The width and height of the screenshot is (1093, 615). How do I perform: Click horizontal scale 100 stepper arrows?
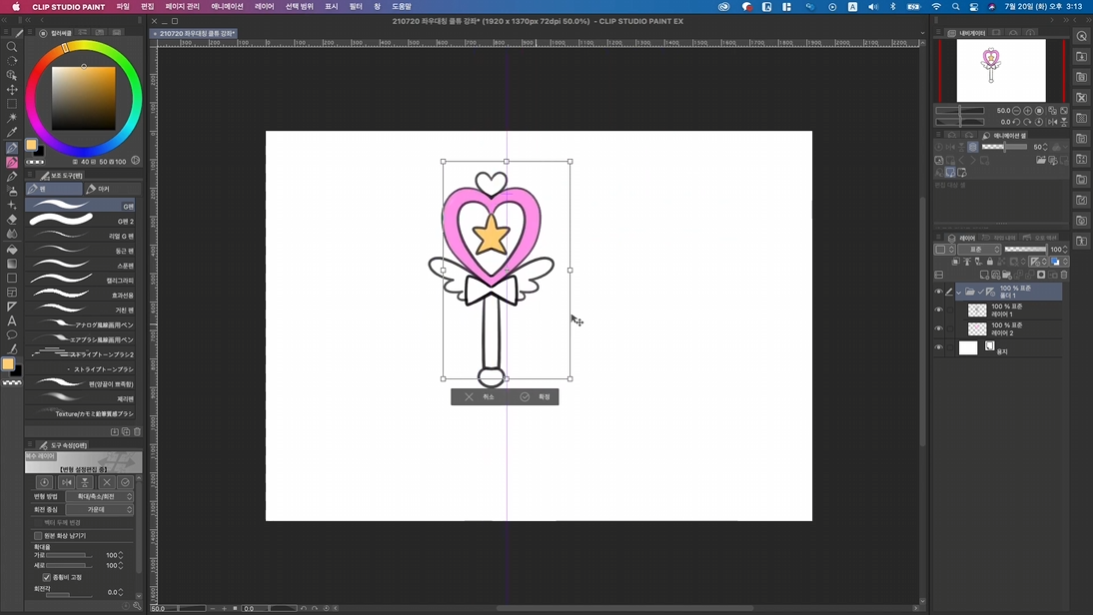coord(121,555)
